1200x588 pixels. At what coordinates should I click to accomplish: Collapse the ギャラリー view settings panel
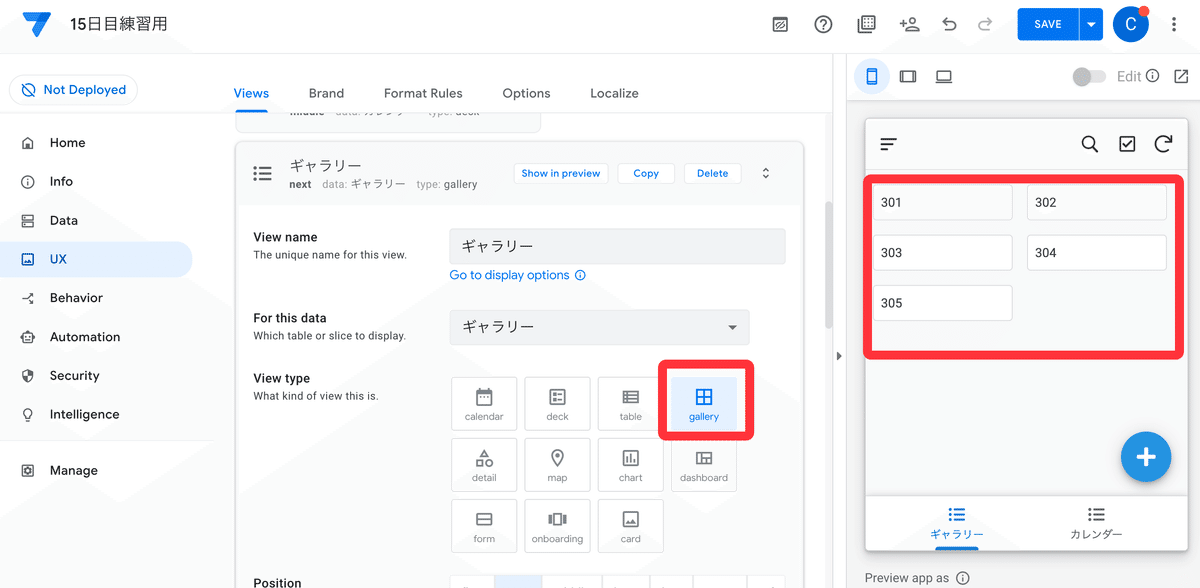(765, 173)
